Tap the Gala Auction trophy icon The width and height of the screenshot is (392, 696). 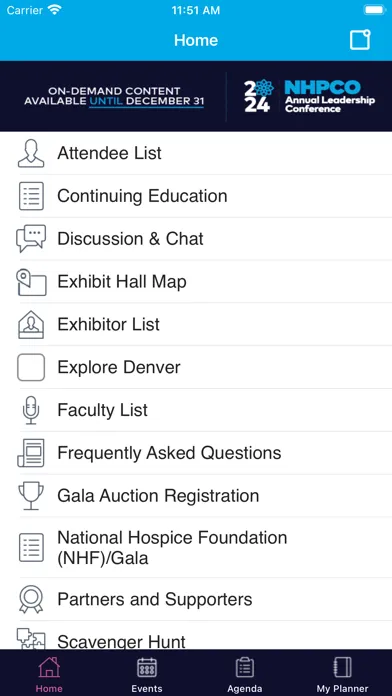pyautogui.click(x=31, y=496)
